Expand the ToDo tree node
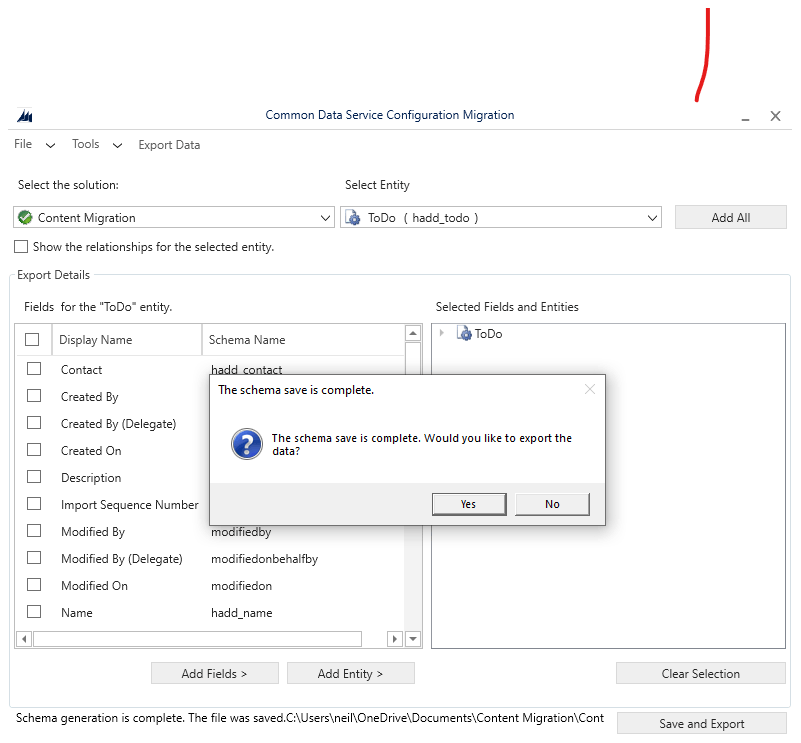This screenshot has height=743, width=801. point(442,333)
